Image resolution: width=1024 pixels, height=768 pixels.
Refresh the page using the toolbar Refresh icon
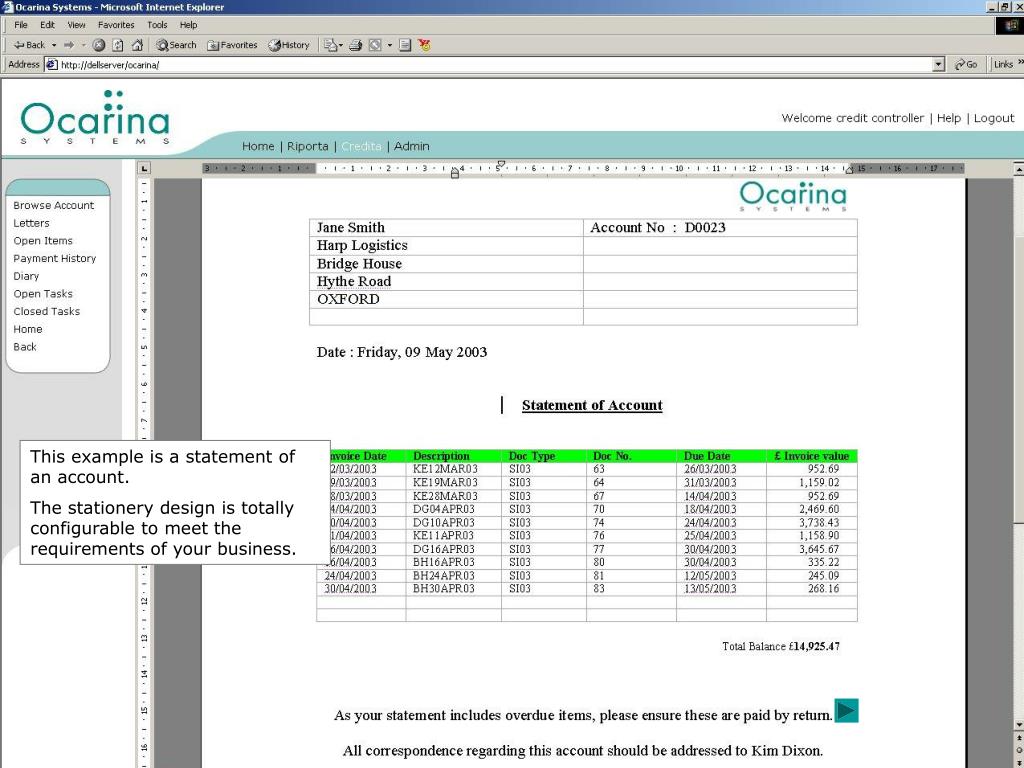[118, 45]
